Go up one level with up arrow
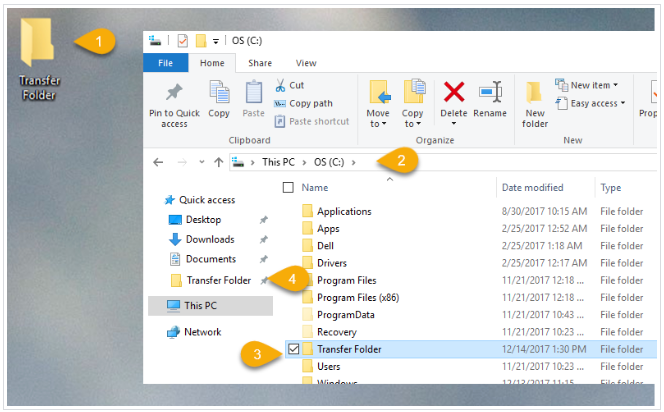The width and height of the screenshot is (664, 412). point(219,162)
